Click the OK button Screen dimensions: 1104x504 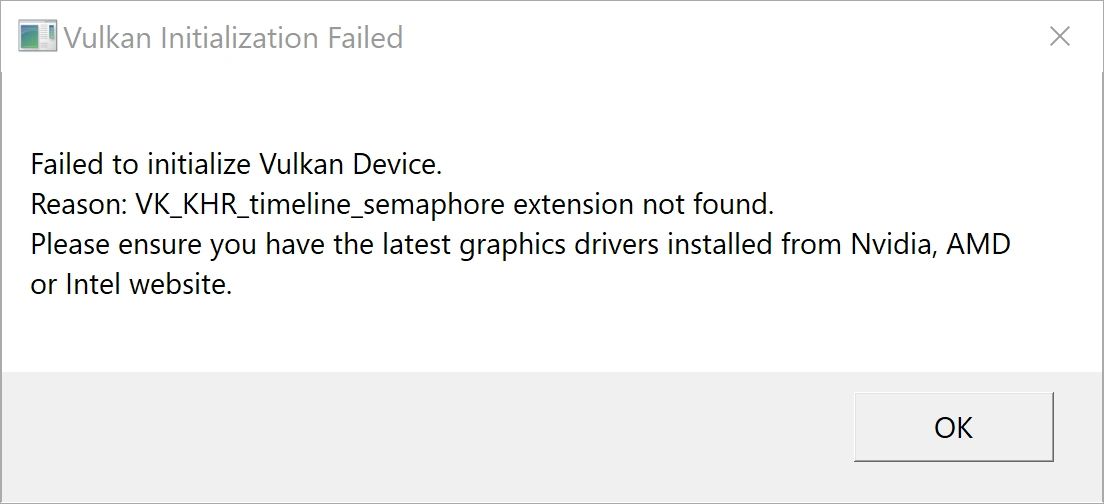[x=953, y=427]
